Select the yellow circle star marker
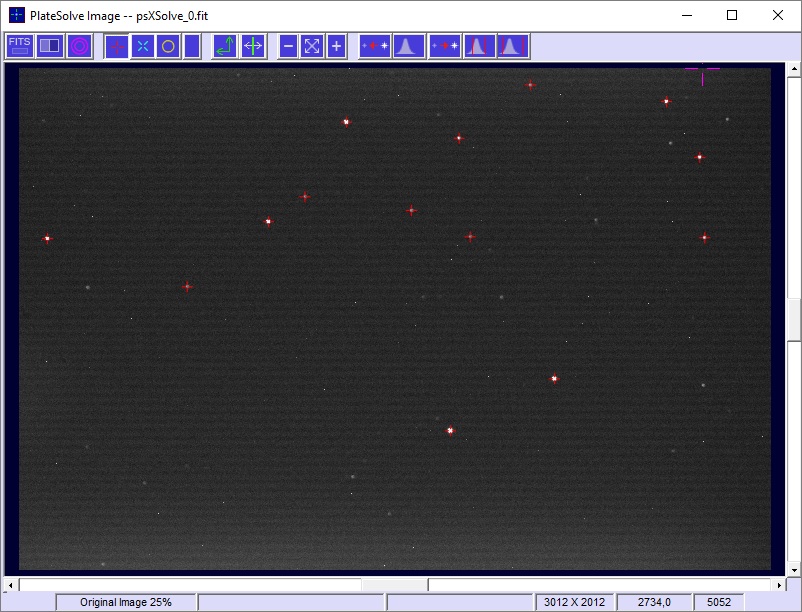802x612 pixels. coord(168,46)
